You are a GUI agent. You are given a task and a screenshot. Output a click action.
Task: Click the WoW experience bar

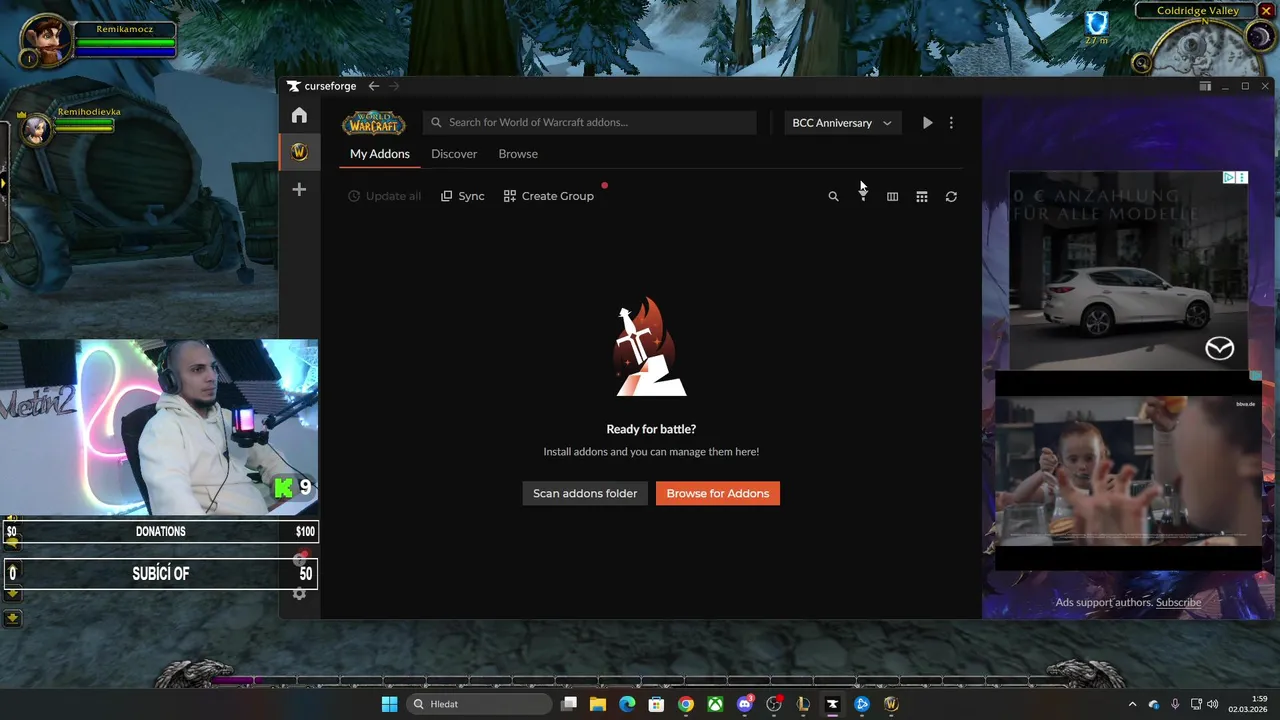640,681
